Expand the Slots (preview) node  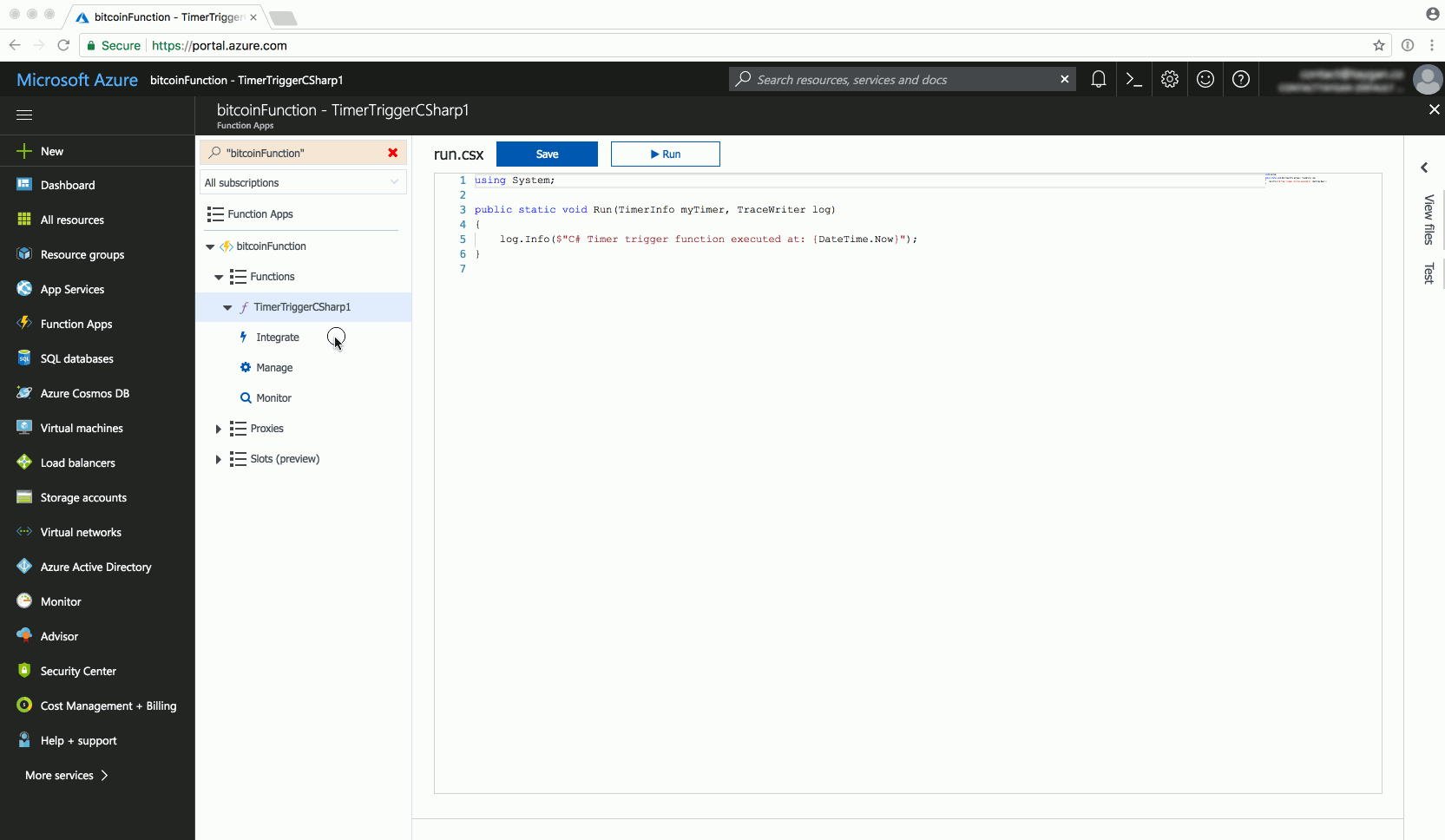click(218, 459)
